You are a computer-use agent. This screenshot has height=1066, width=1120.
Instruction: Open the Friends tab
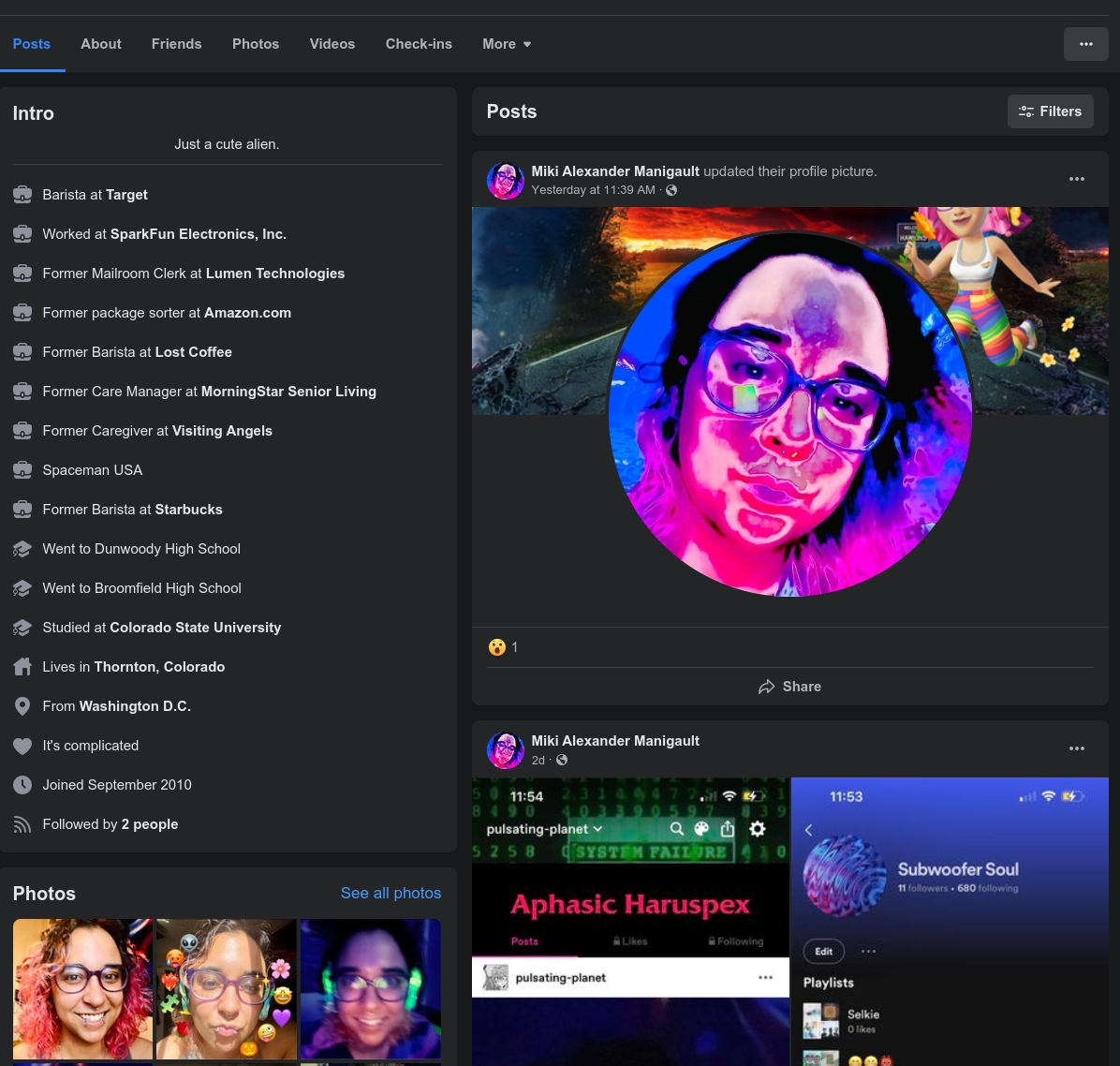tap(176, 44)
